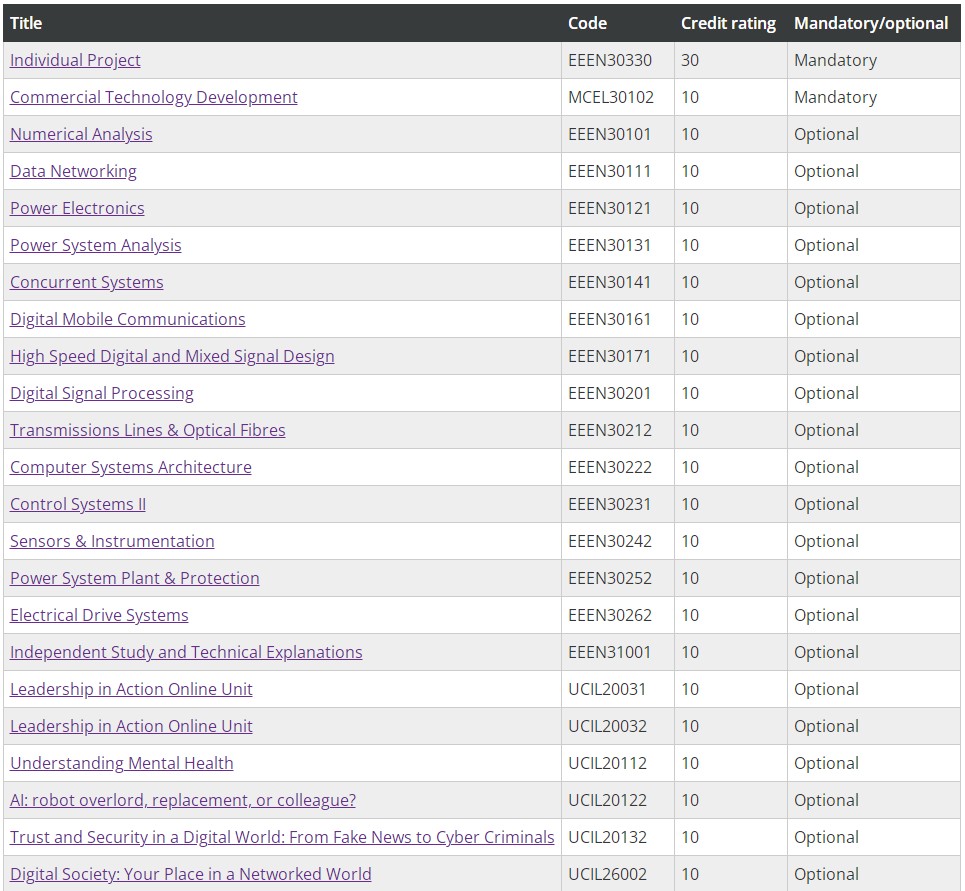
Task: Open Commercial Technology Development link
Action: (x=154, y=97)
